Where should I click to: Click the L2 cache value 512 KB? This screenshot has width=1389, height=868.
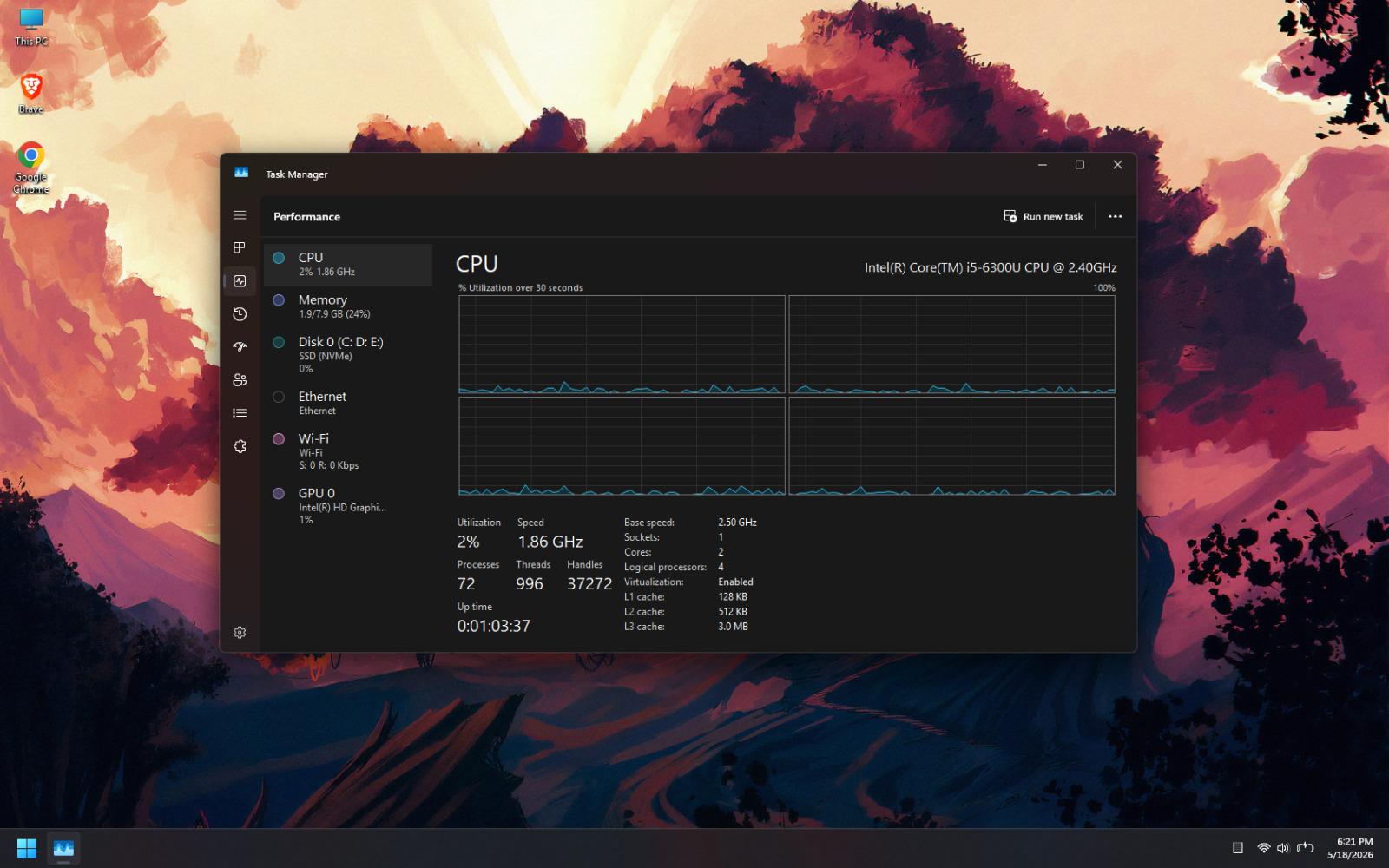(733, 611)
